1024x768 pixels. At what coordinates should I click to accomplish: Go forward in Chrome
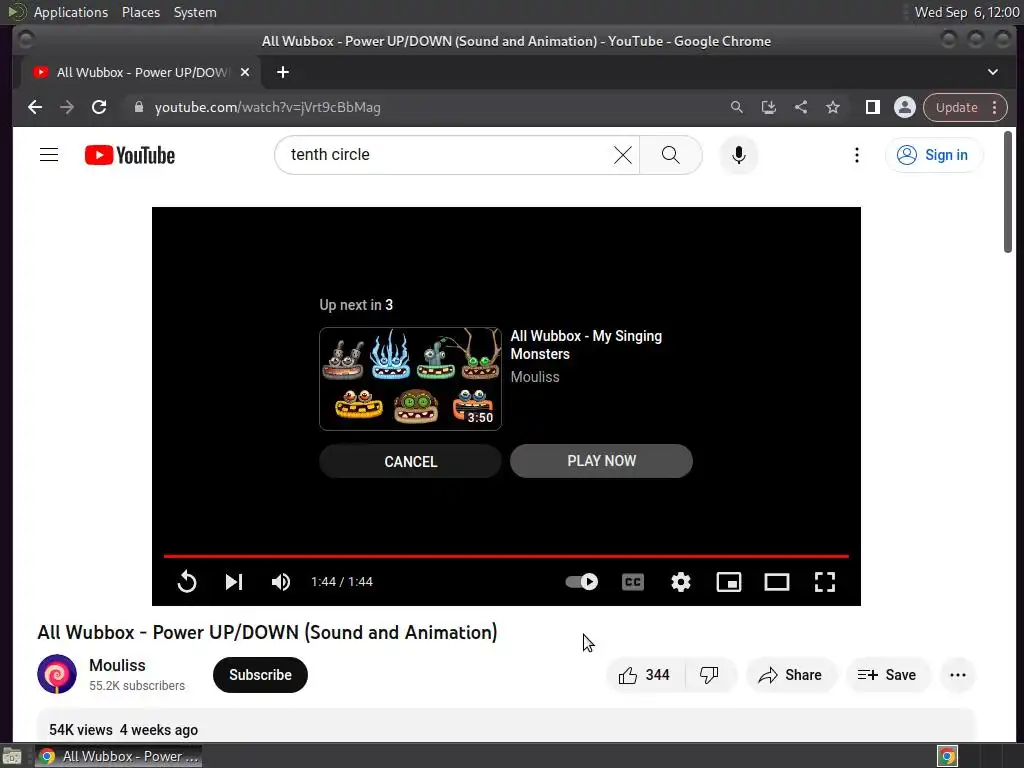(x=67, y=107)
